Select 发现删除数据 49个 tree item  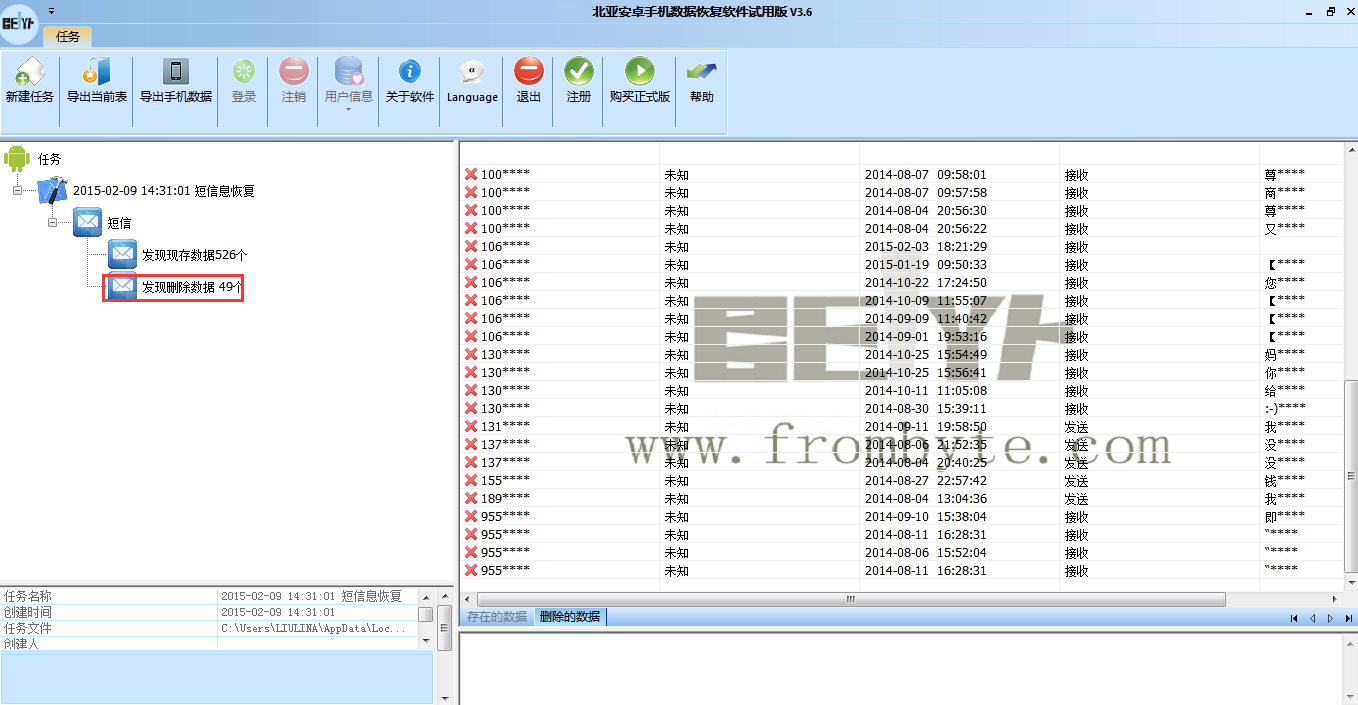[192, 287]
